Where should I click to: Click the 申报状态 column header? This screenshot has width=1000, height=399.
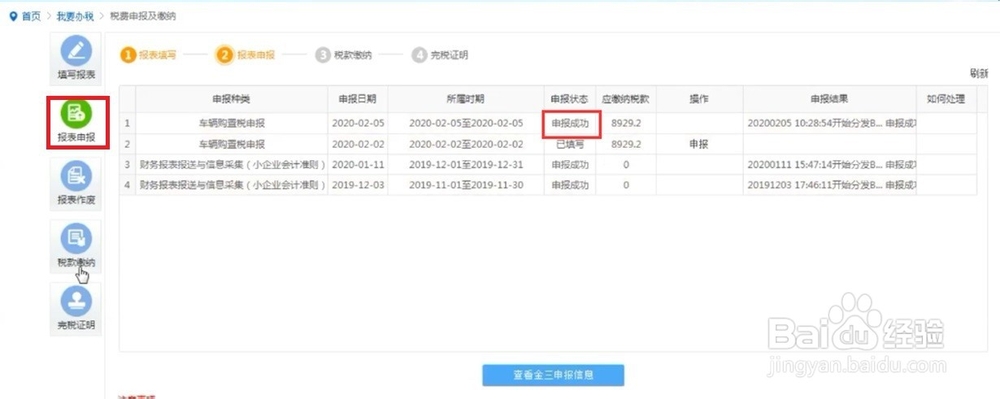(x=570, y=99)
